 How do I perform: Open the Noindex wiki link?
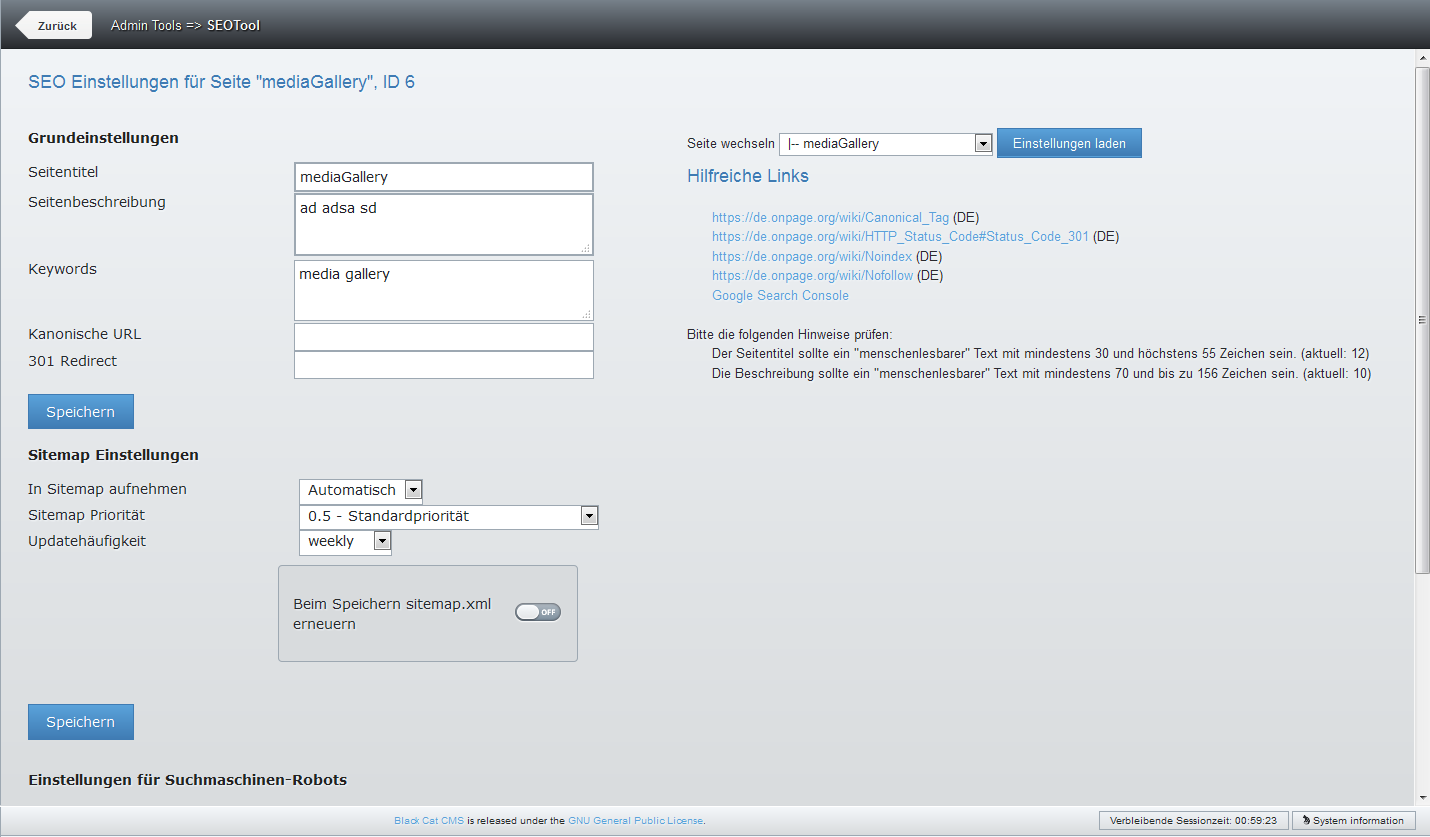(x=811, y=256)
